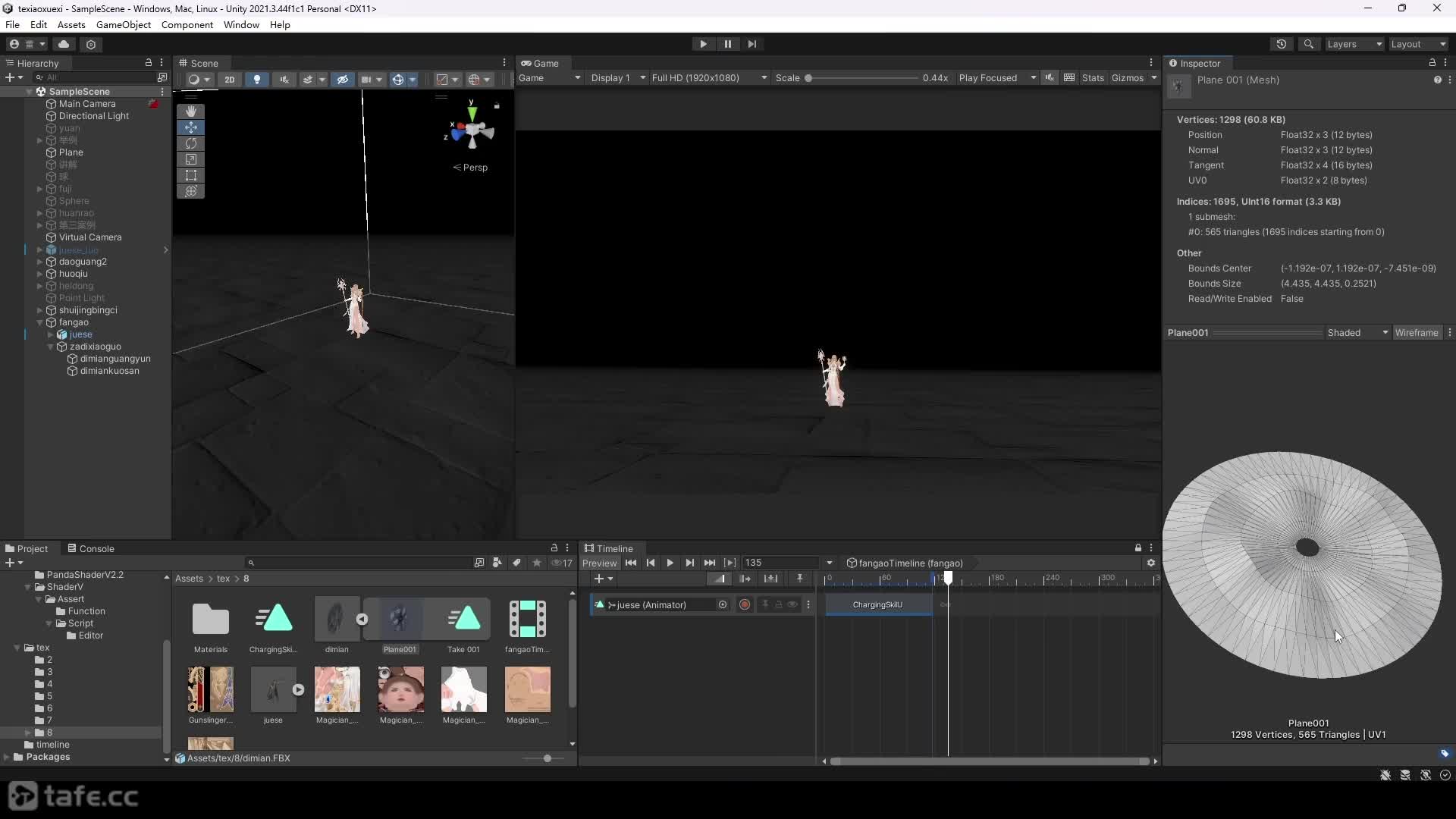Click the editor Step button

pyautogui.click(x=752, y=44)
